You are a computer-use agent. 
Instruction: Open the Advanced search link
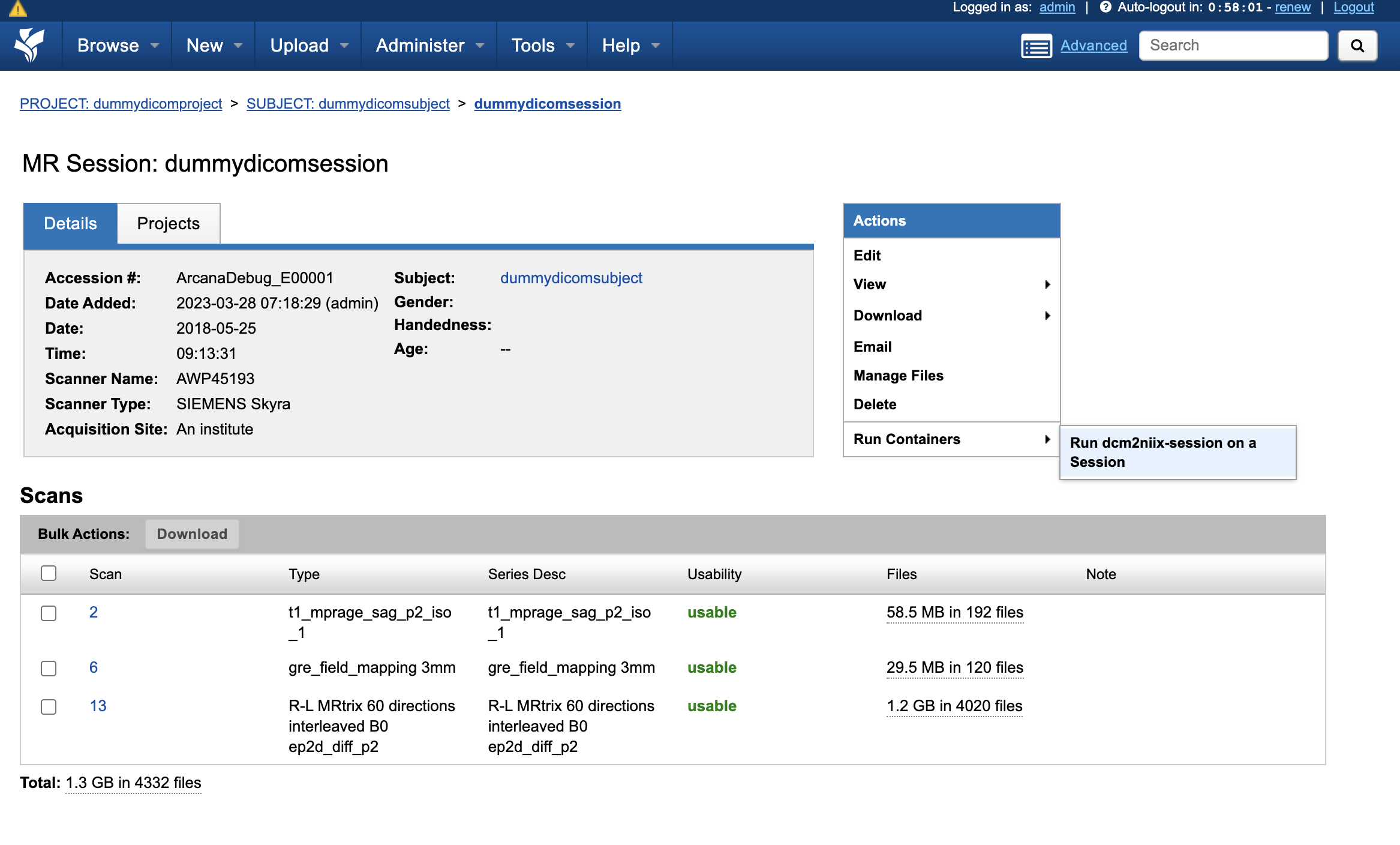coord(1093,46)
